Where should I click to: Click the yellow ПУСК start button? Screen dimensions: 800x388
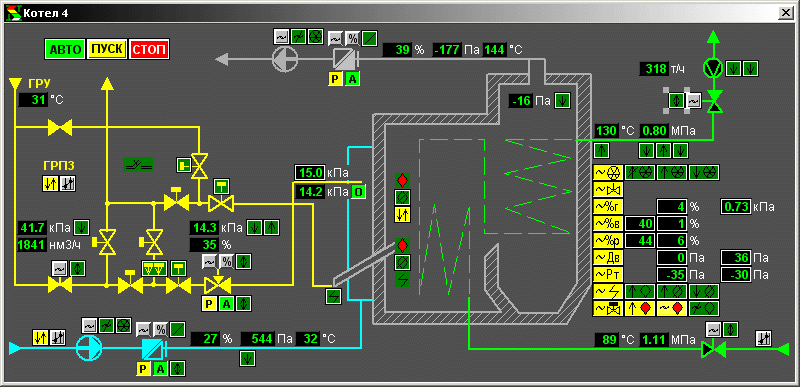(x=107, y=50)
